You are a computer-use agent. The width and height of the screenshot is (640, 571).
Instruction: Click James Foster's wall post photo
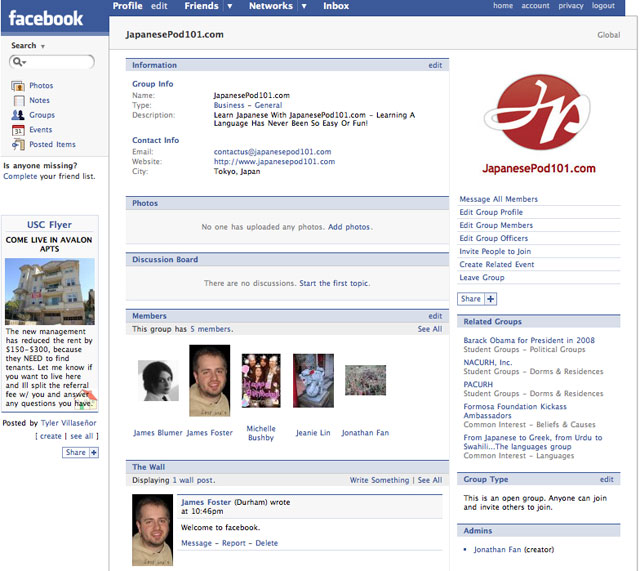(x=152, y=530)
